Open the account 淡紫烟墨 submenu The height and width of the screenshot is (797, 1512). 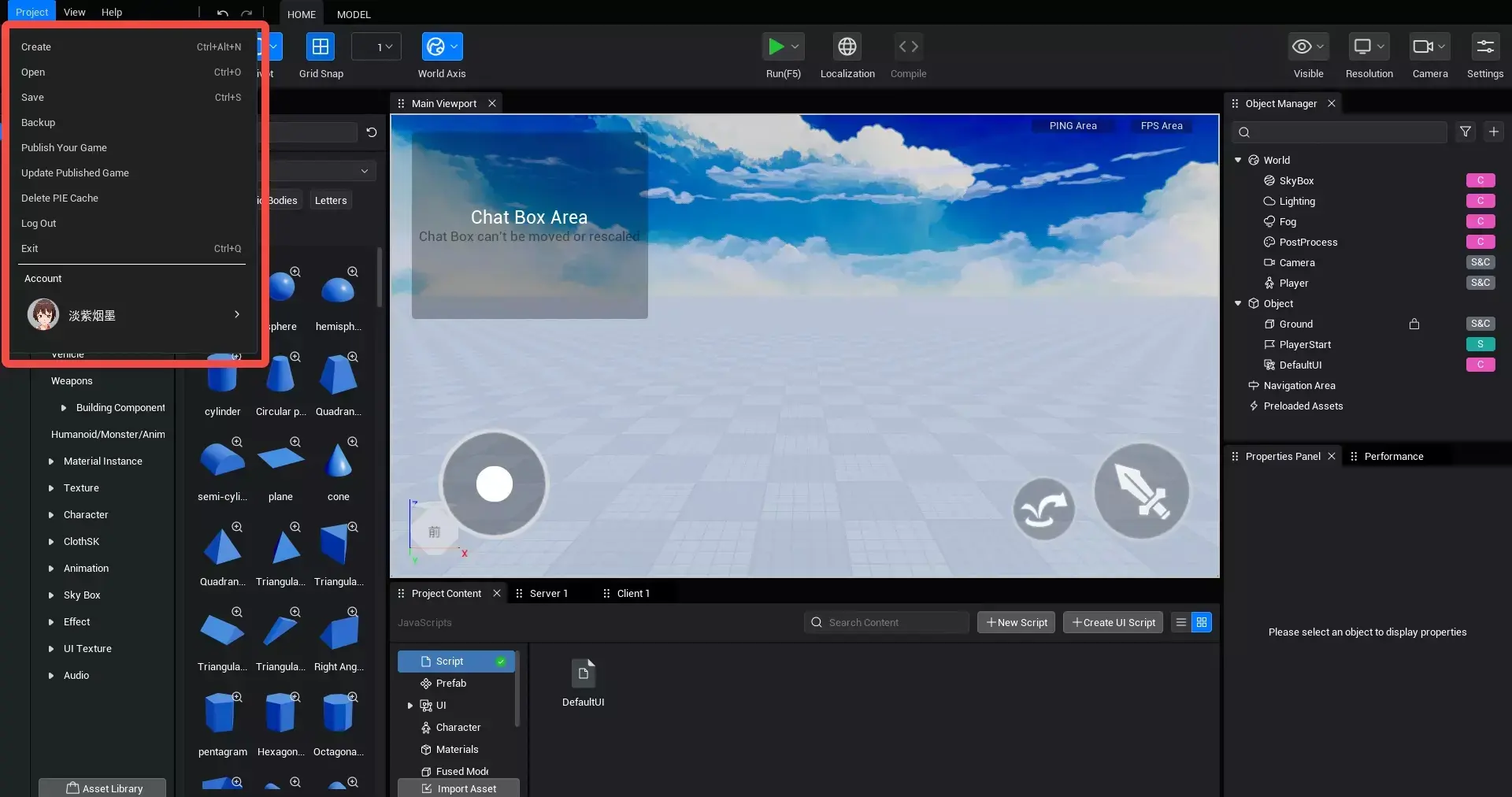click(x=132, y=315)
